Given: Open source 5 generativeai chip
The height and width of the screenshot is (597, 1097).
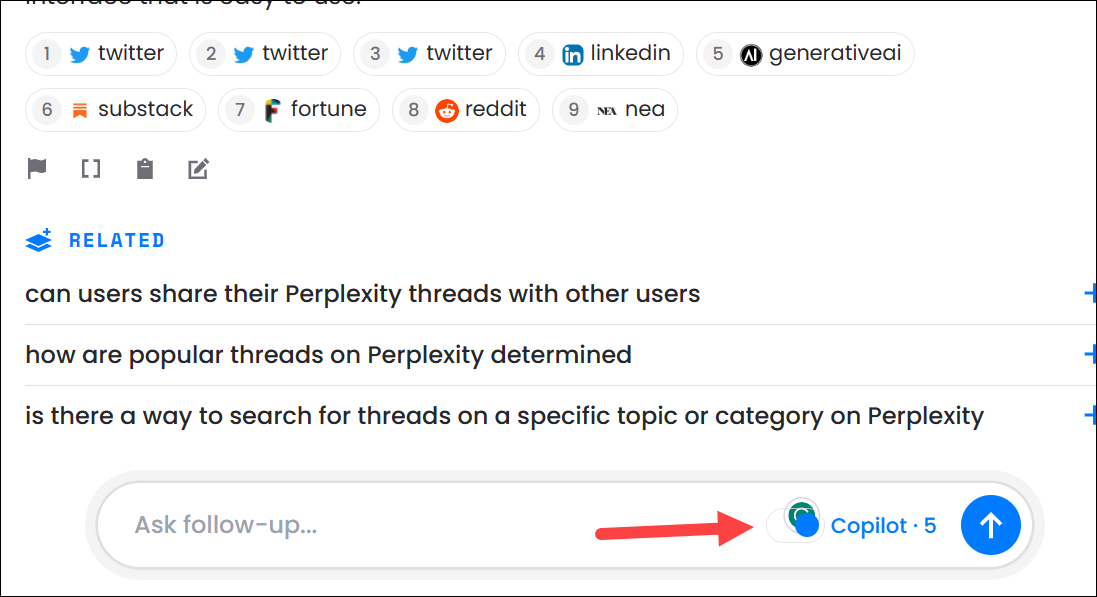Looking at the screenshot, I should [805, 54].
